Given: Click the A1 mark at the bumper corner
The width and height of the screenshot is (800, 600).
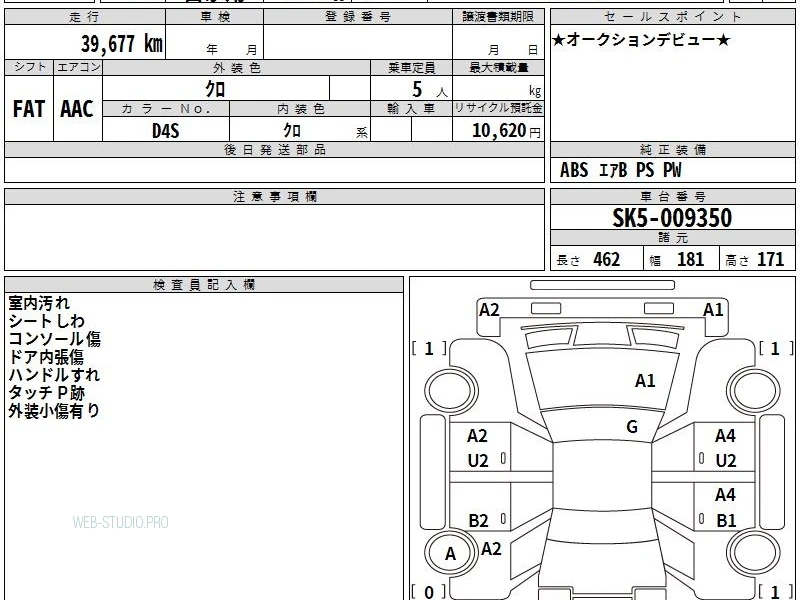Looking at the screenshot, I should [x=713, y=310].
